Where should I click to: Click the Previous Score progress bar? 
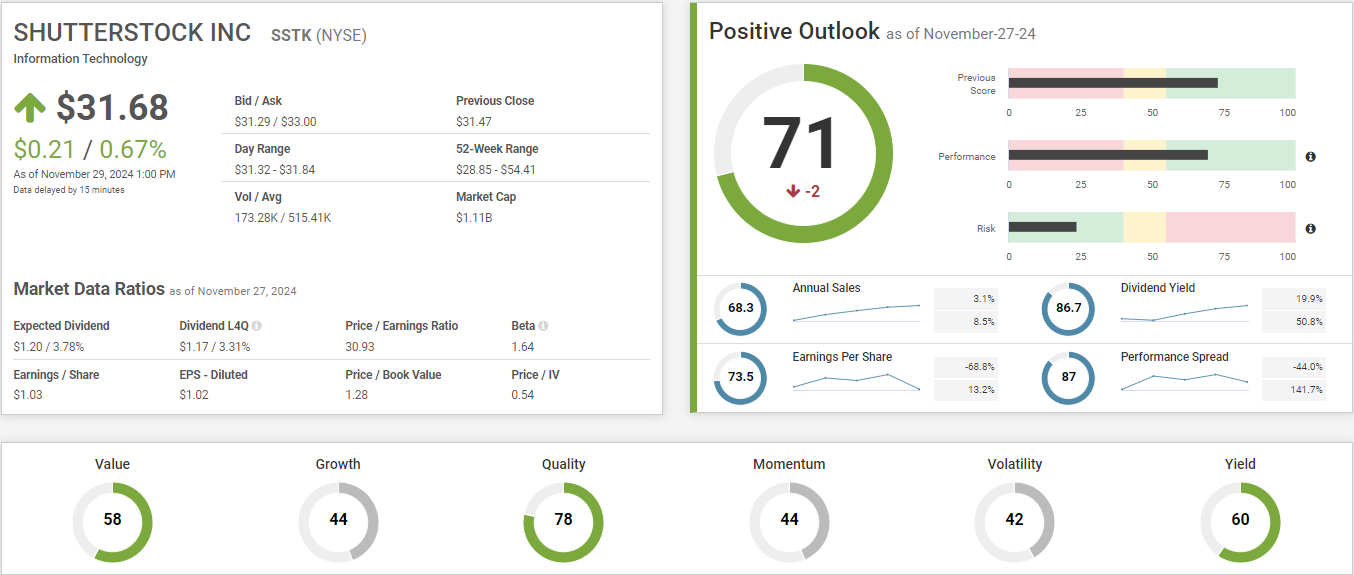point(1152,83)
